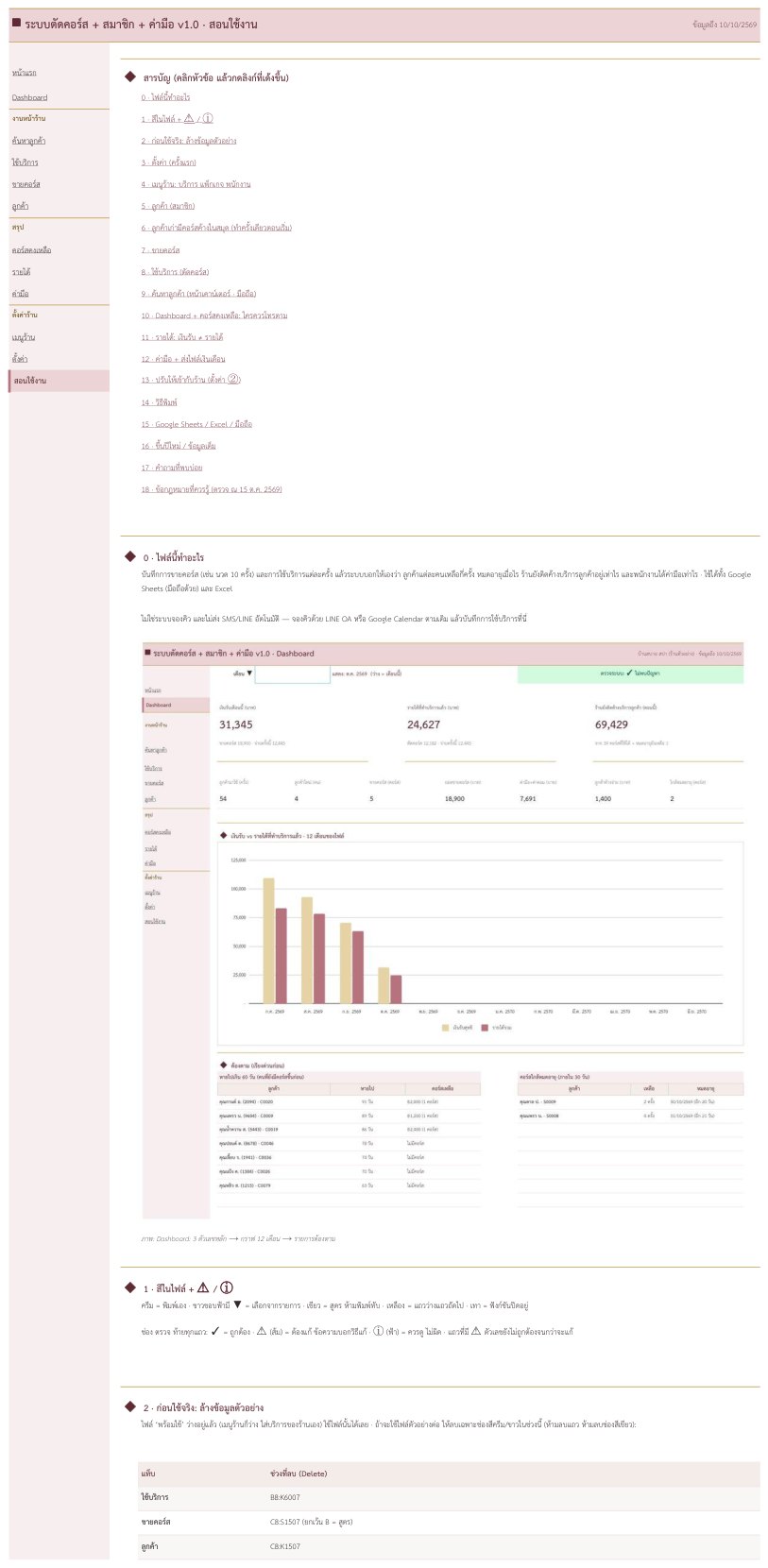Viewport: 768px width, 1568px height.
Task: Click diamond bullet next to 0 · ไฟล์นี้ทำอะไร heading
Action: click(x=130, y=557)
